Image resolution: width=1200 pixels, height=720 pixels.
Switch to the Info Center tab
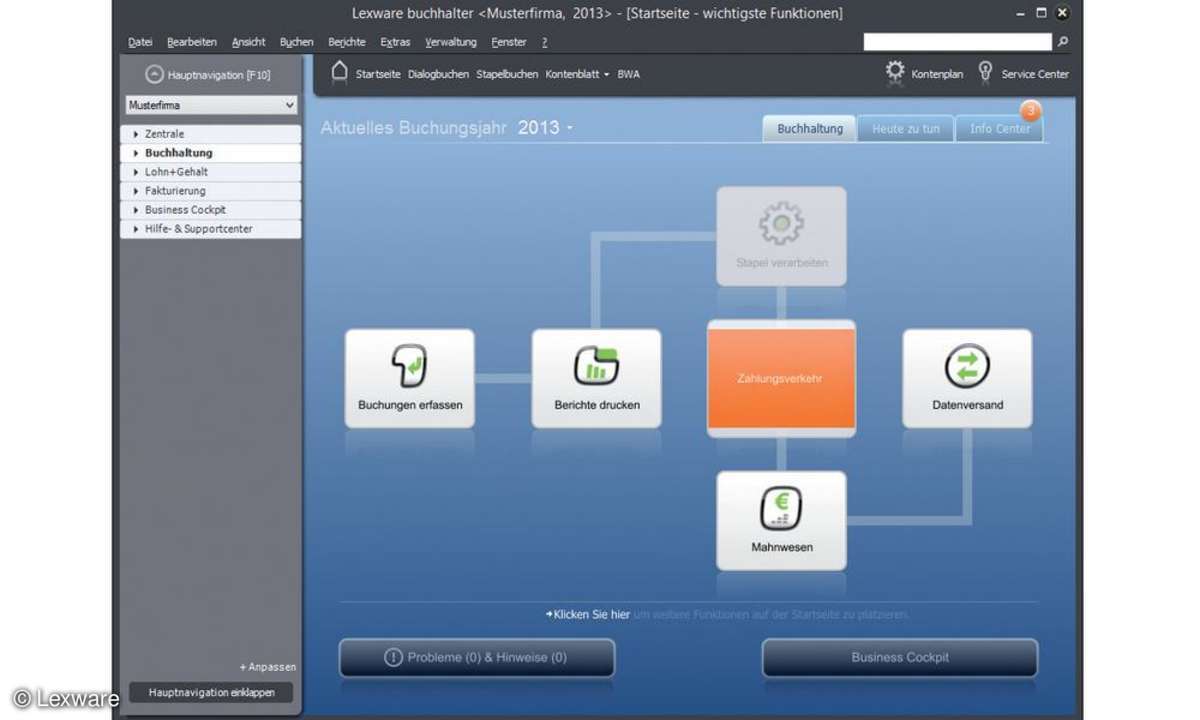(1000, 129)
